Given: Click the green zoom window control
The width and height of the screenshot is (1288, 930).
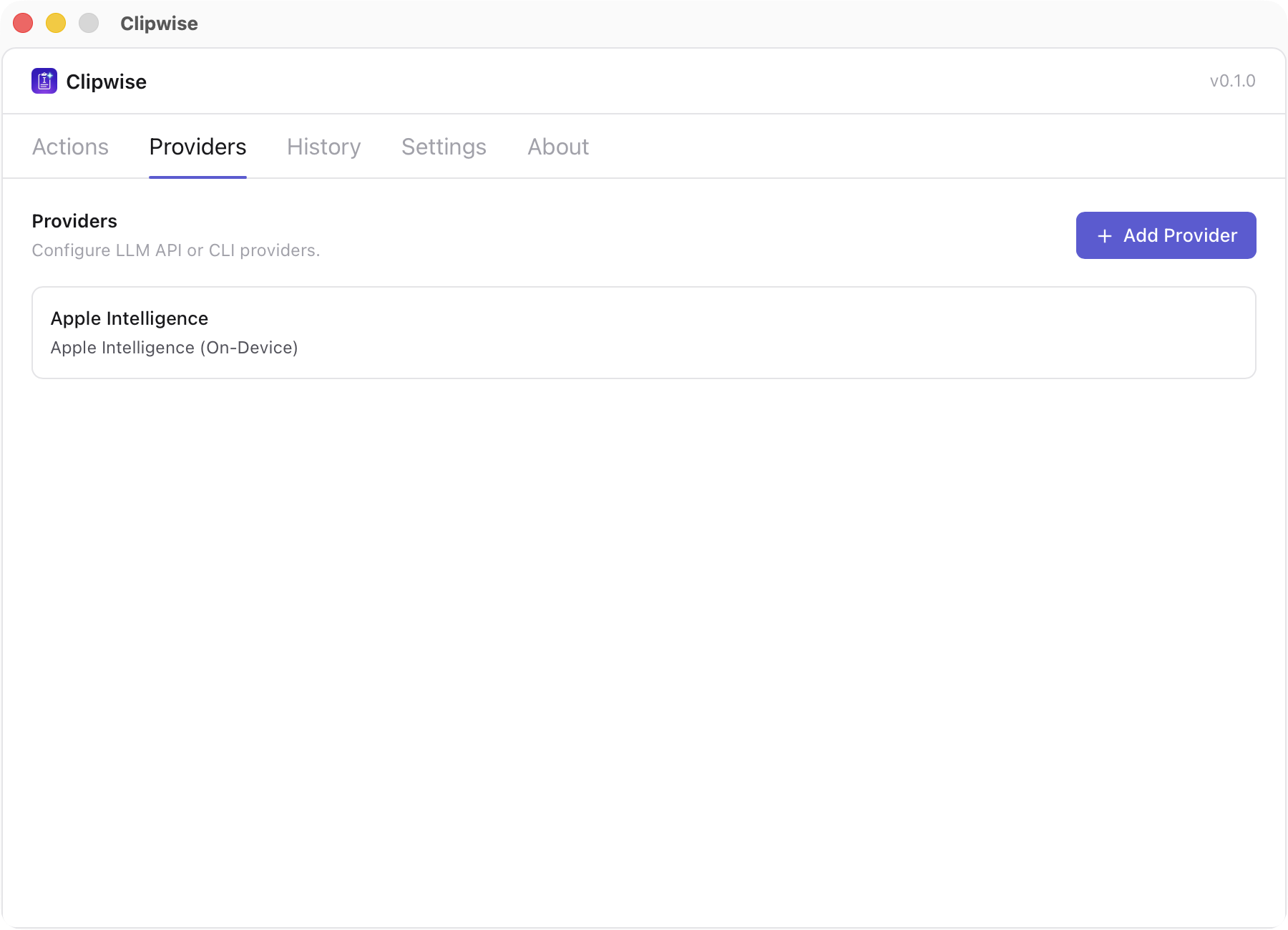Looking at the screenshot, I should pos(89,23).
